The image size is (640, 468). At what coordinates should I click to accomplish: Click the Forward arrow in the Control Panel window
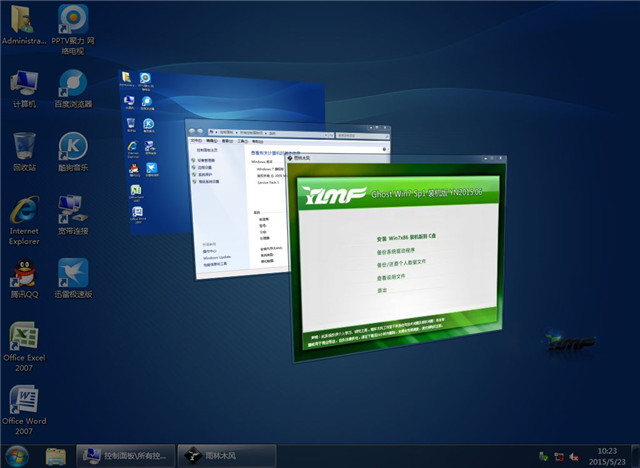tap(200, 131)
